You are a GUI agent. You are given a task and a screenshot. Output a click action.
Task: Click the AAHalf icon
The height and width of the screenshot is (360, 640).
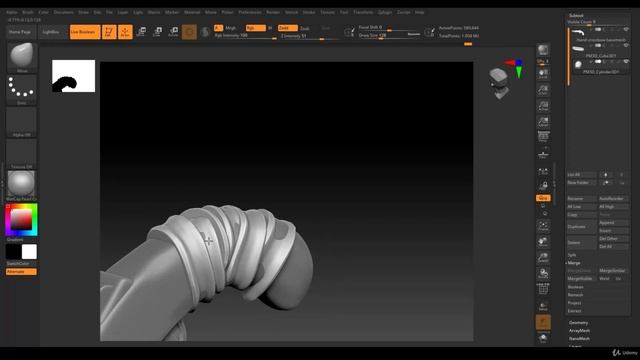tap(543, 122)
